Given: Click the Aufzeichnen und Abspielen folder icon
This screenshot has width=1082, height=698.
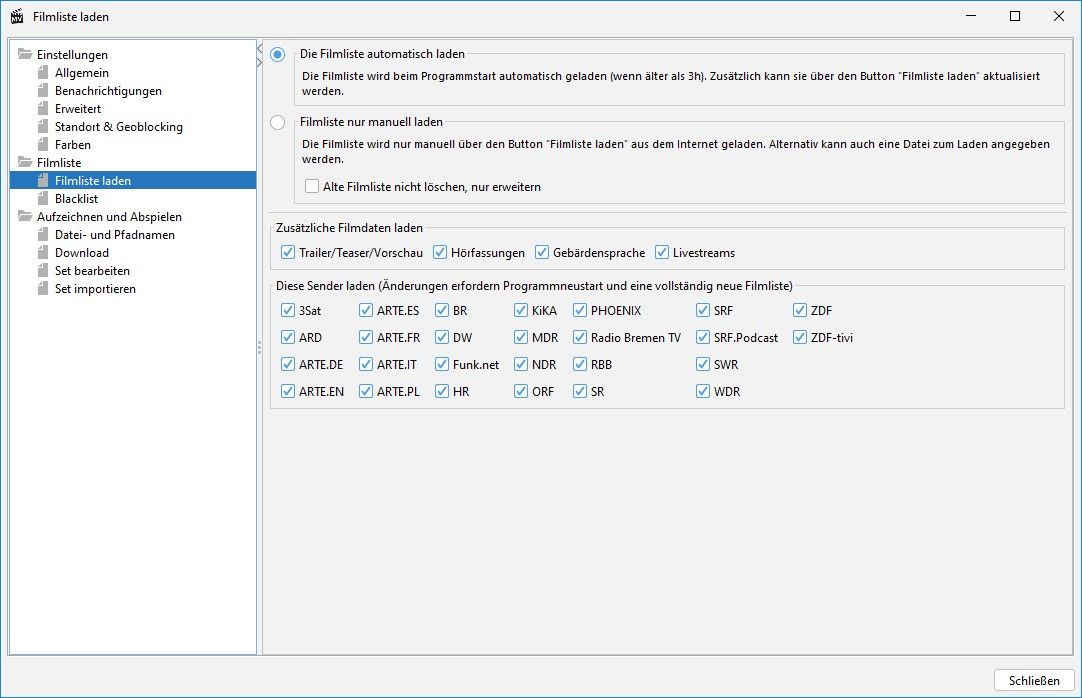Looking at the screenshot, I should [25, 217].
